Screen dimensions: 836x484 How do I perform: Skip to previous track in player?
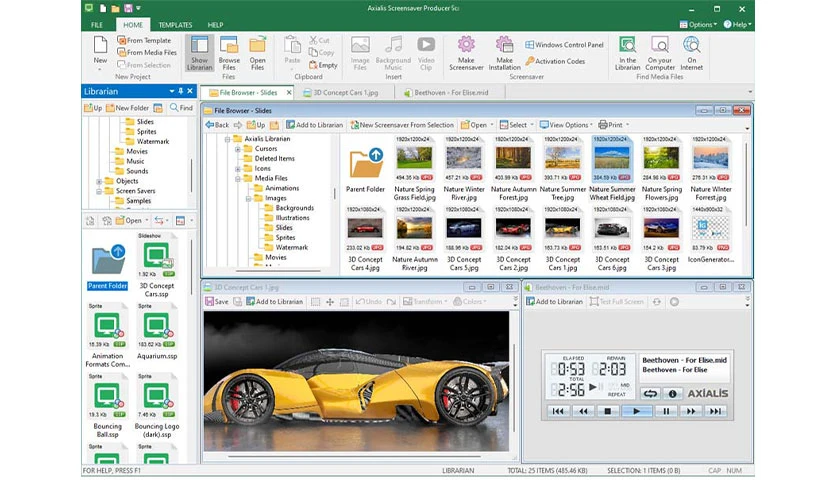(x=558, y=411)
